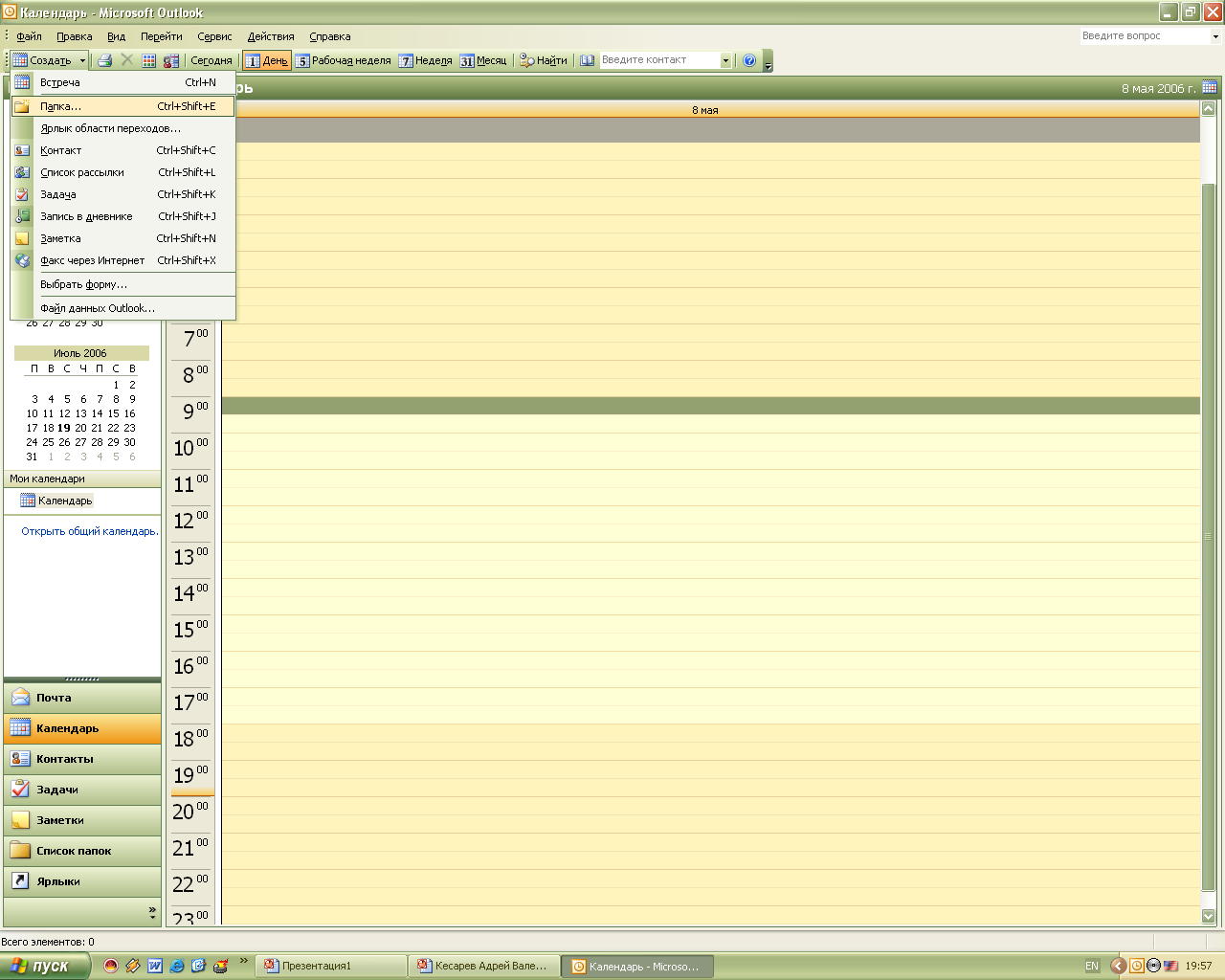Screen dimensions: 1225x980
Task: Click inside the Введите контакт field
Action: pos(658,60)
